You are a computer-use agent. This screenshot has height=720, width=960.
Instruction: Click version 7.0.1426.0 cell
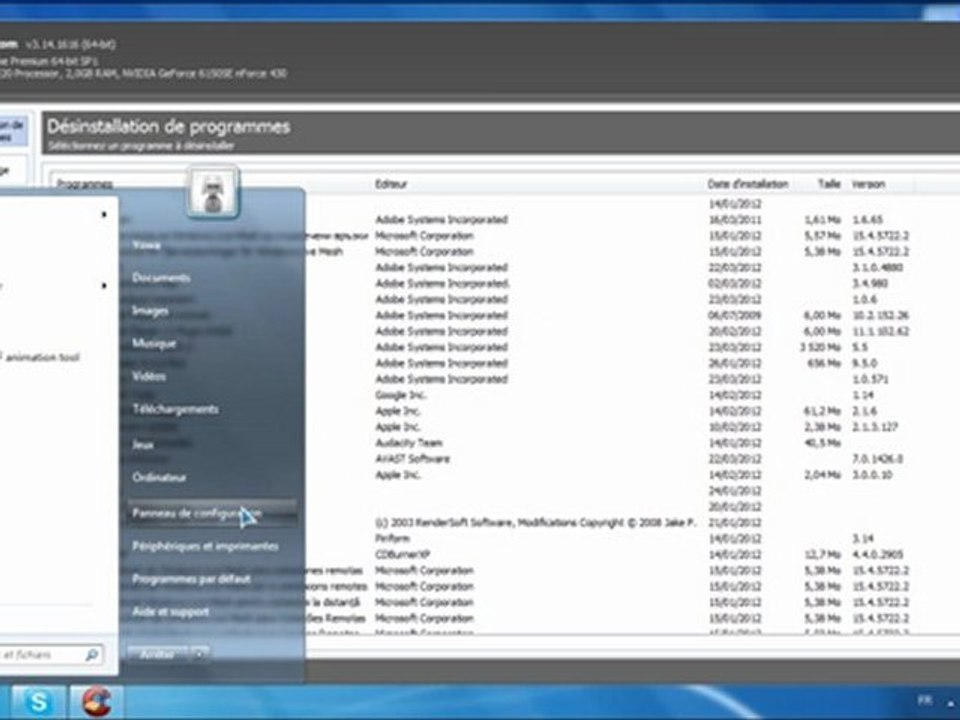tap(877, 459)
